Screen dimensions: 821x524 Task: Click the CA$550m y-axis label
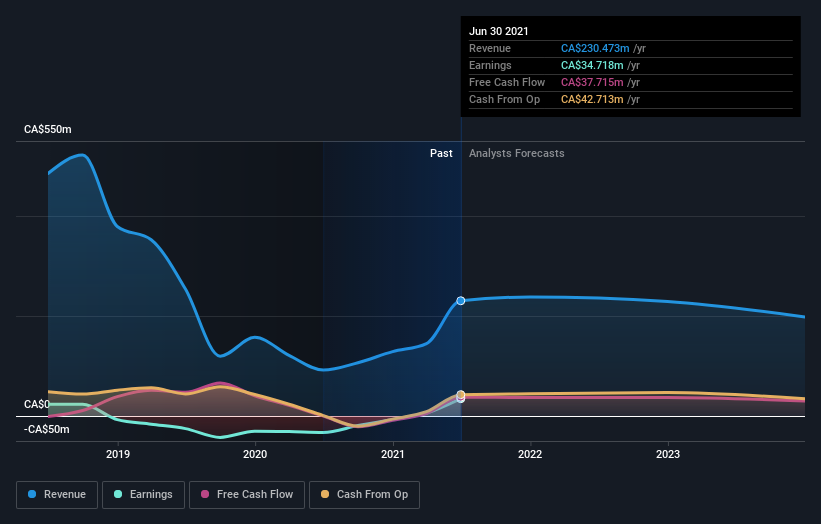(48, 129)
